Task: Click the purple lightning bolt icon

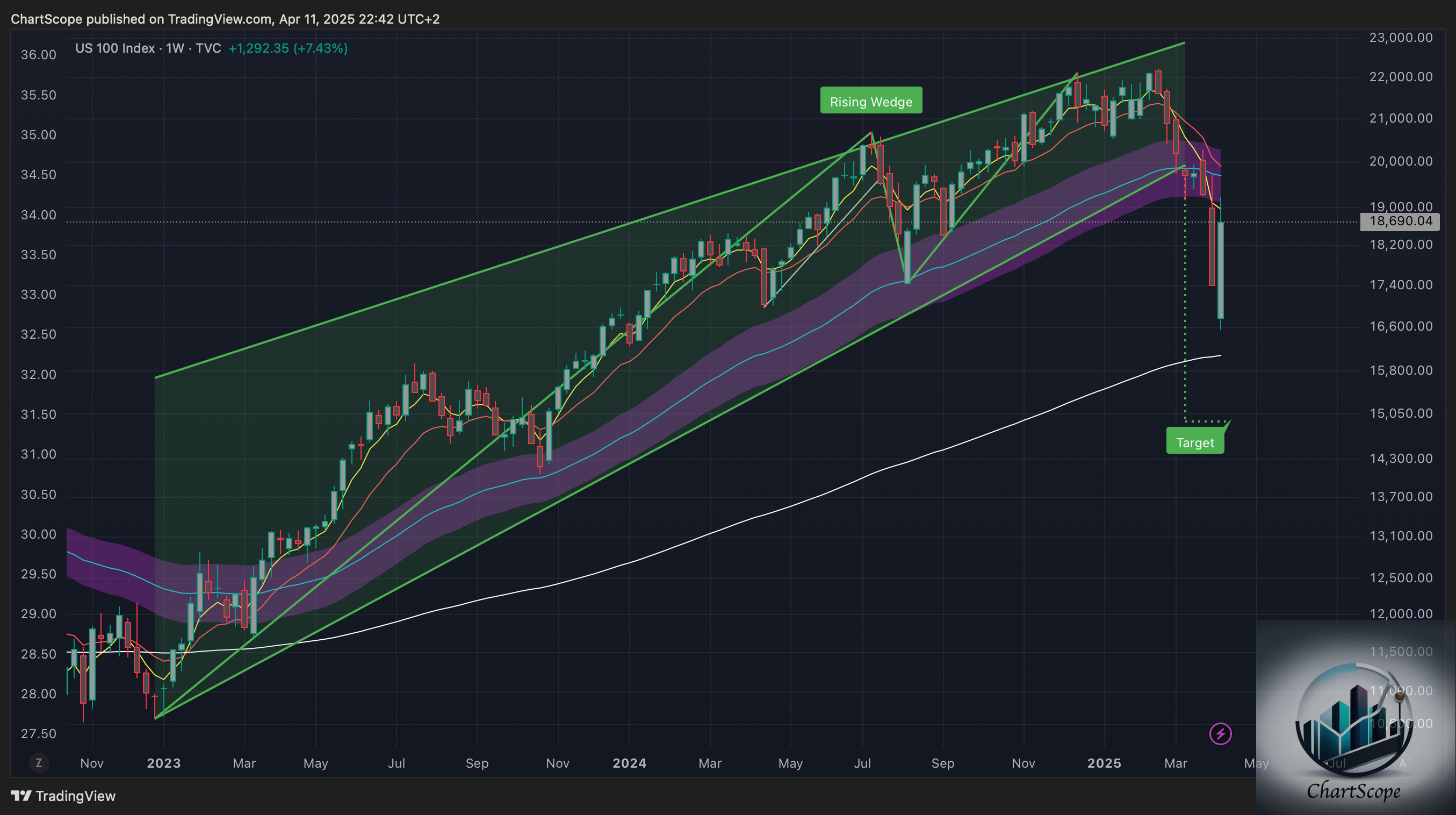Action: click(x=1220, y=734)
